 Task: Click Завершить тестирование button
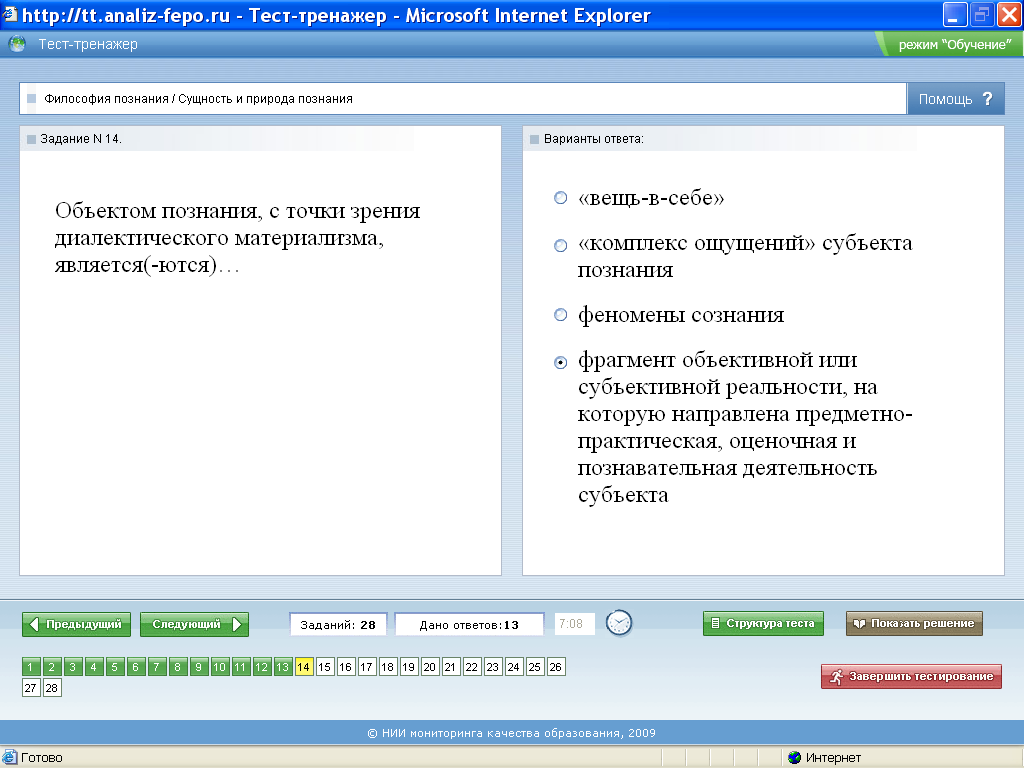pyautogui.click(x=911, y=677)
